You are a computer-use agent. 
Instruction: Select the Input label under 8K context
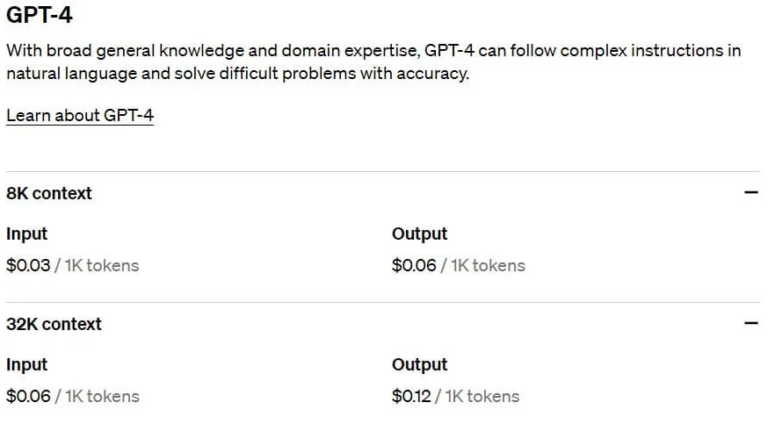27,234
